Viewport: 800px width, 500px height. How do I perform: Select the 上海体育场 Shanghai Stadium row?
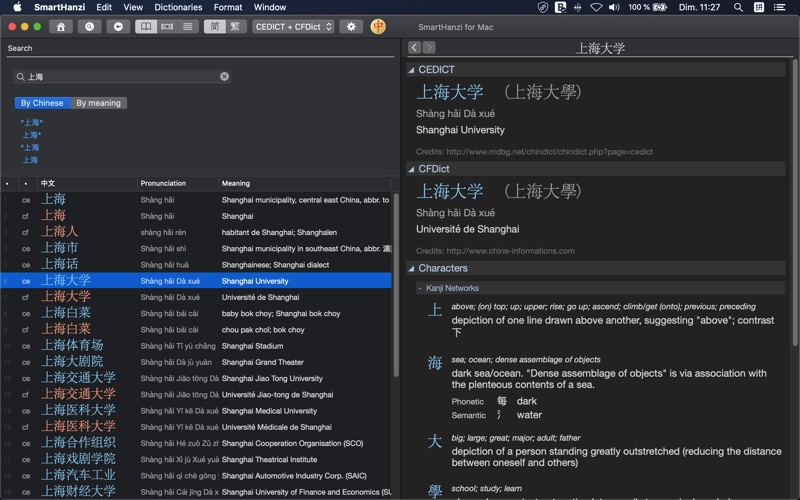[x=196, y=346]
